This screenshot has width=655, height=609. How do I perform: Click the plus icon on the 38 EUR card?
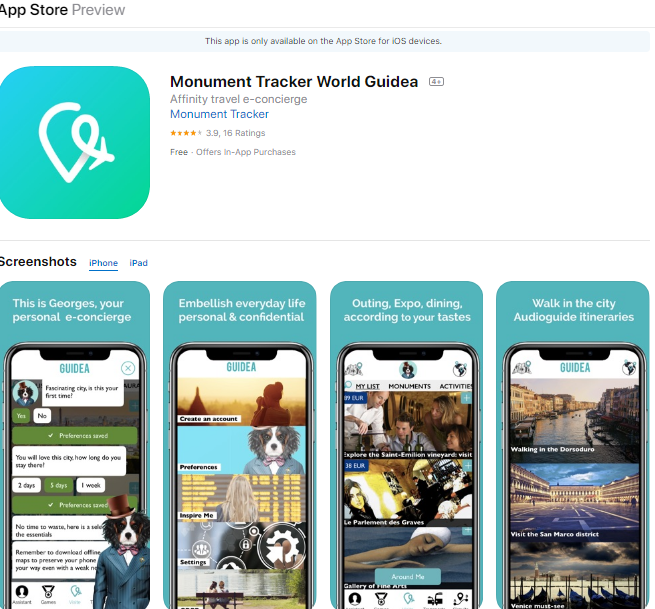pos(467,465)
